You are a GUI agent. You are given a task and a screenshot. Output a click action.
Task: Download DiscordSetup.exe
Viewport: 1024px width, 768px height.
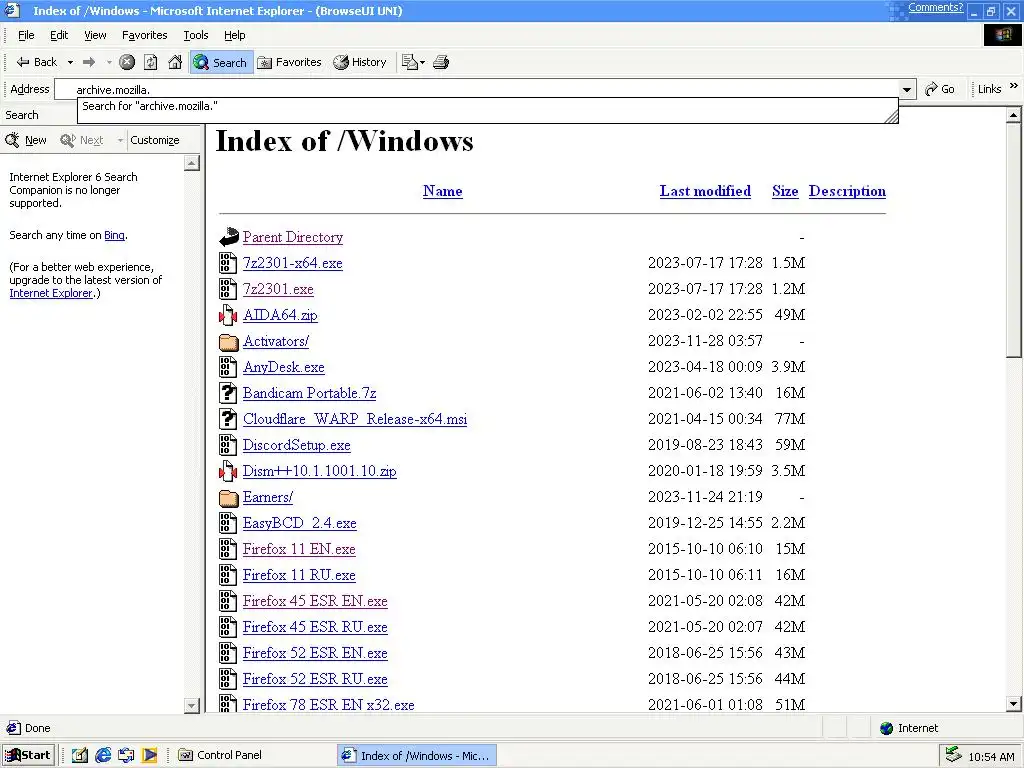click(296, 445)
